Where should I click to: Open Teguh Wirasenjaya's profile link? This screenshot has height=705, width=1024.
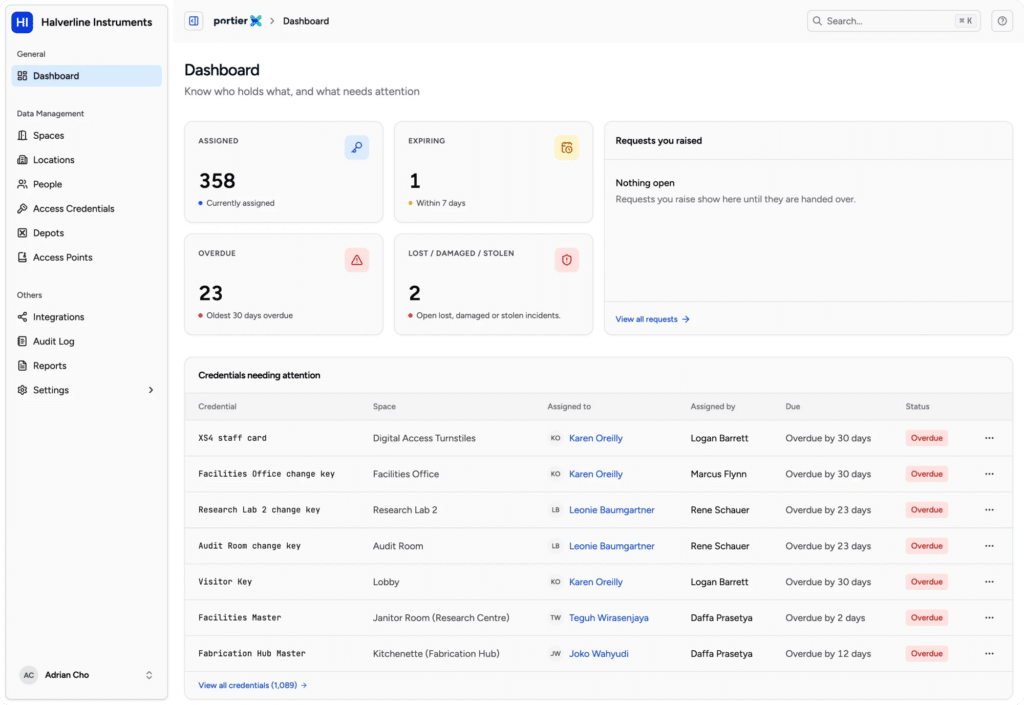(609, 618)
